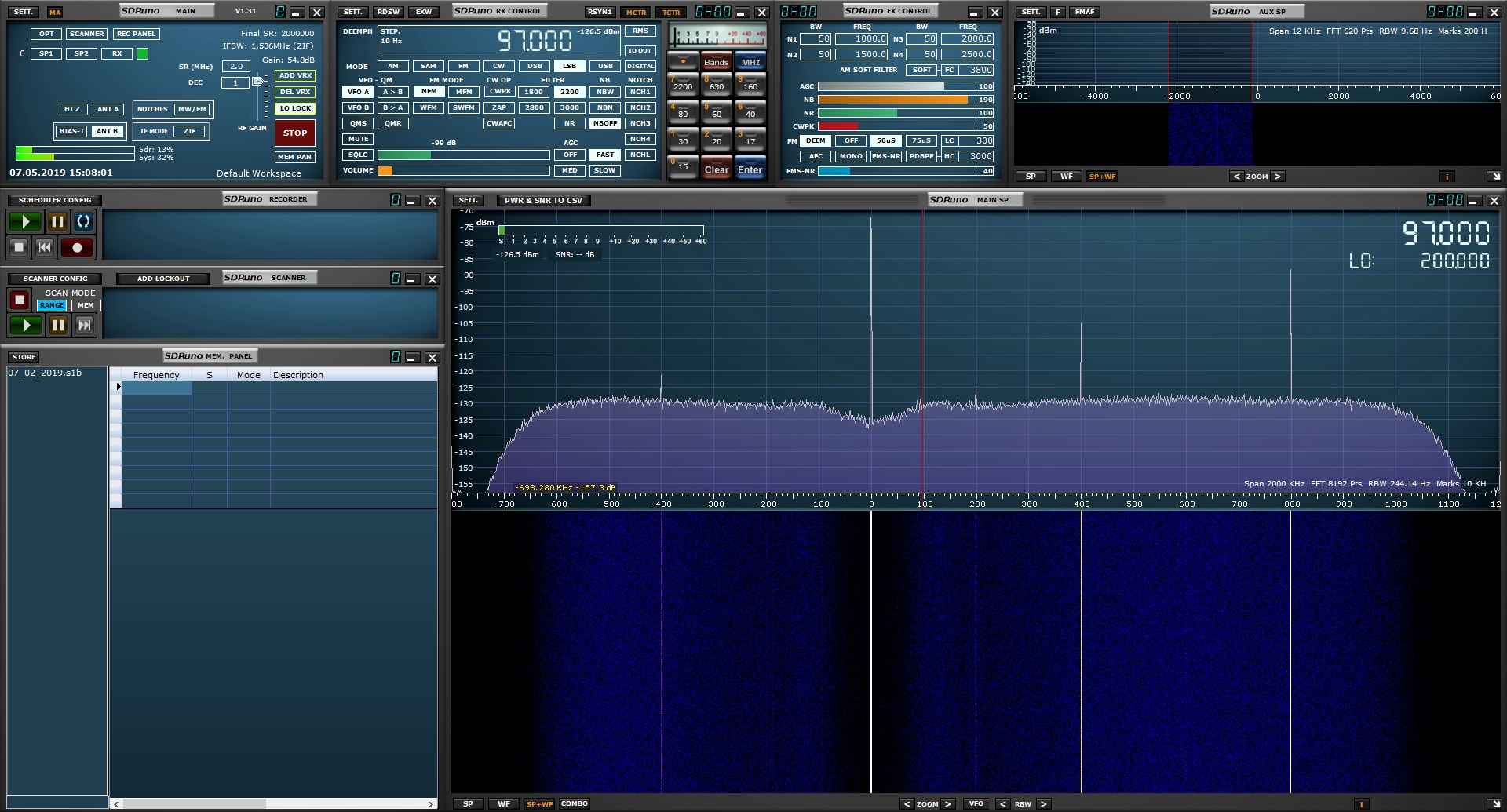Click the MHz keypad button
This screenshot has height=812, width=1507.
tap(750, 62)
